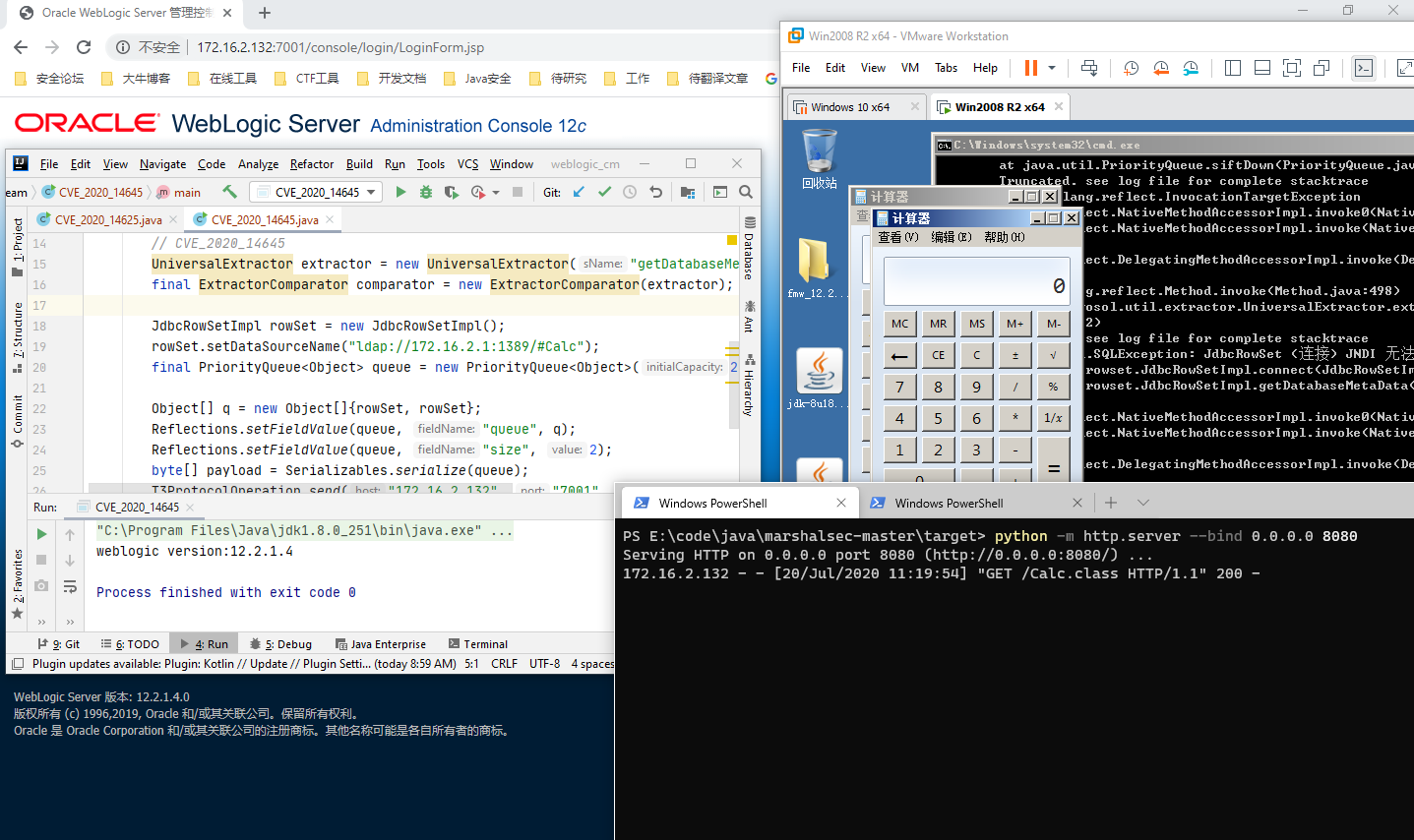1414x840 pixels.
Task: Open the Hierarchy side panel
Action: point(750,385)
